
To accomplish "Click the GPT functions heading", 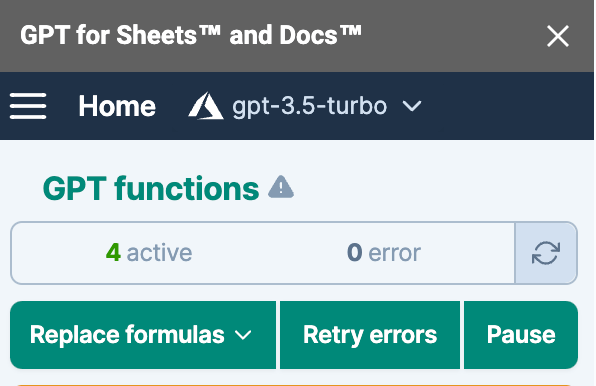I will point(151,188).
